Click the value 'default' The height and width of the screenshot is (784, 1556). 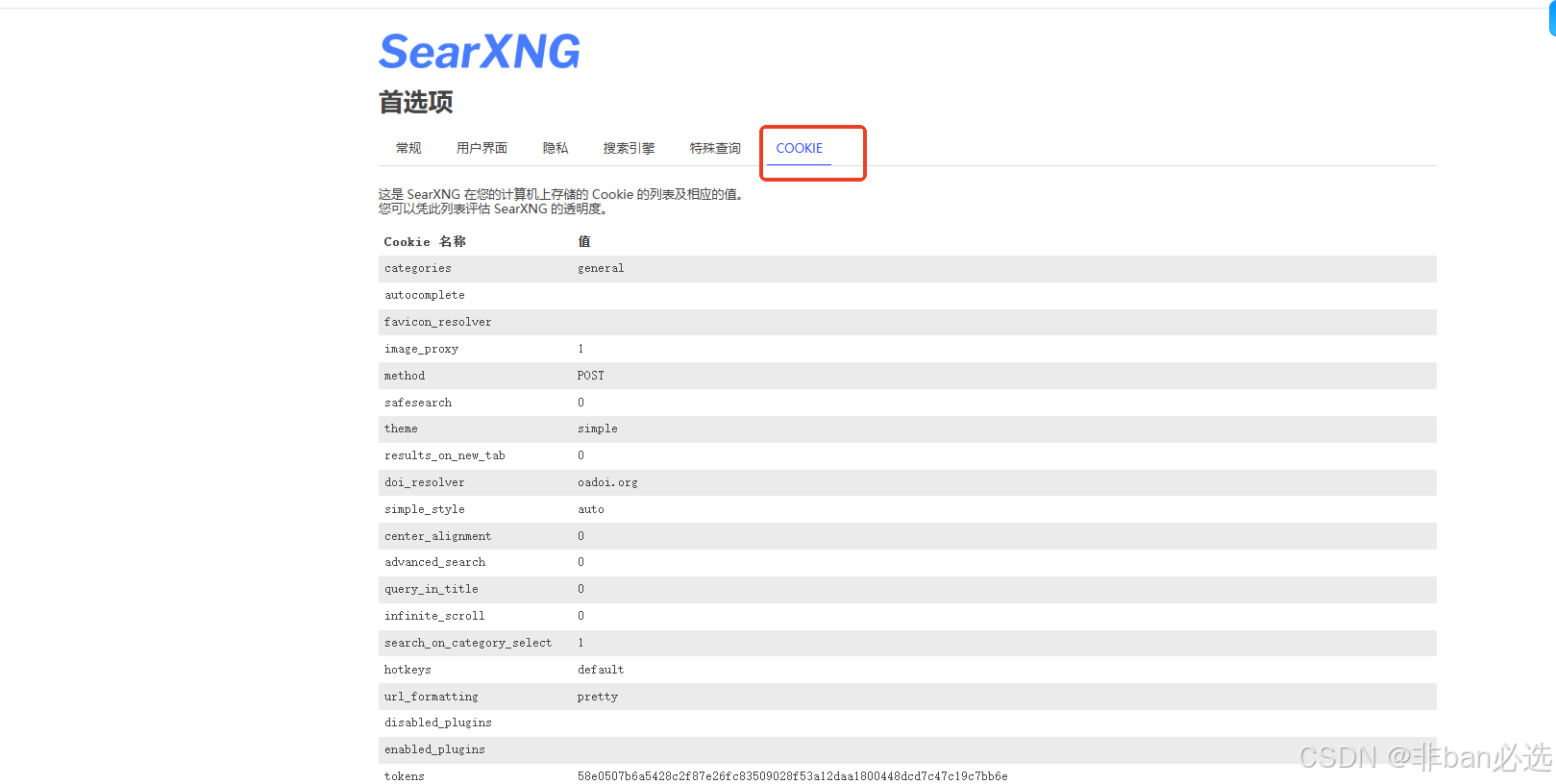click(x=601, y=671)
